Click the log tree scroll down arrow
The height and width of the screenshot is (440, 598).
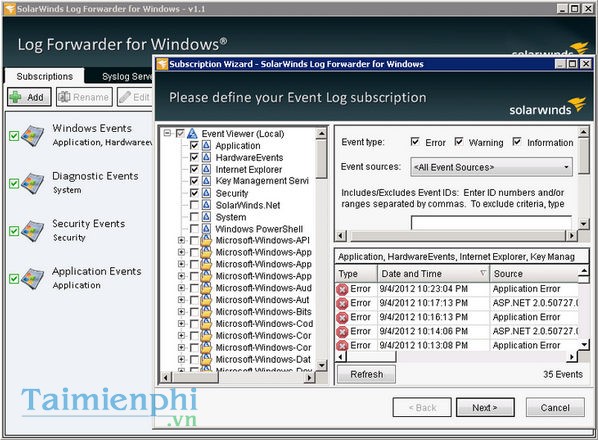click(x=322, y=365)
